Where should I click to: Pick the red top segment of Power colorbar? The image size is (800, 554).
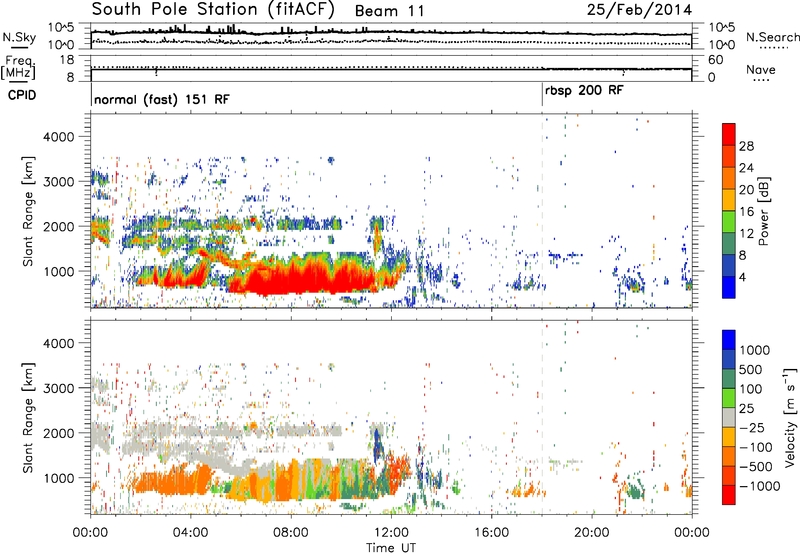click(x=729, y=134)
